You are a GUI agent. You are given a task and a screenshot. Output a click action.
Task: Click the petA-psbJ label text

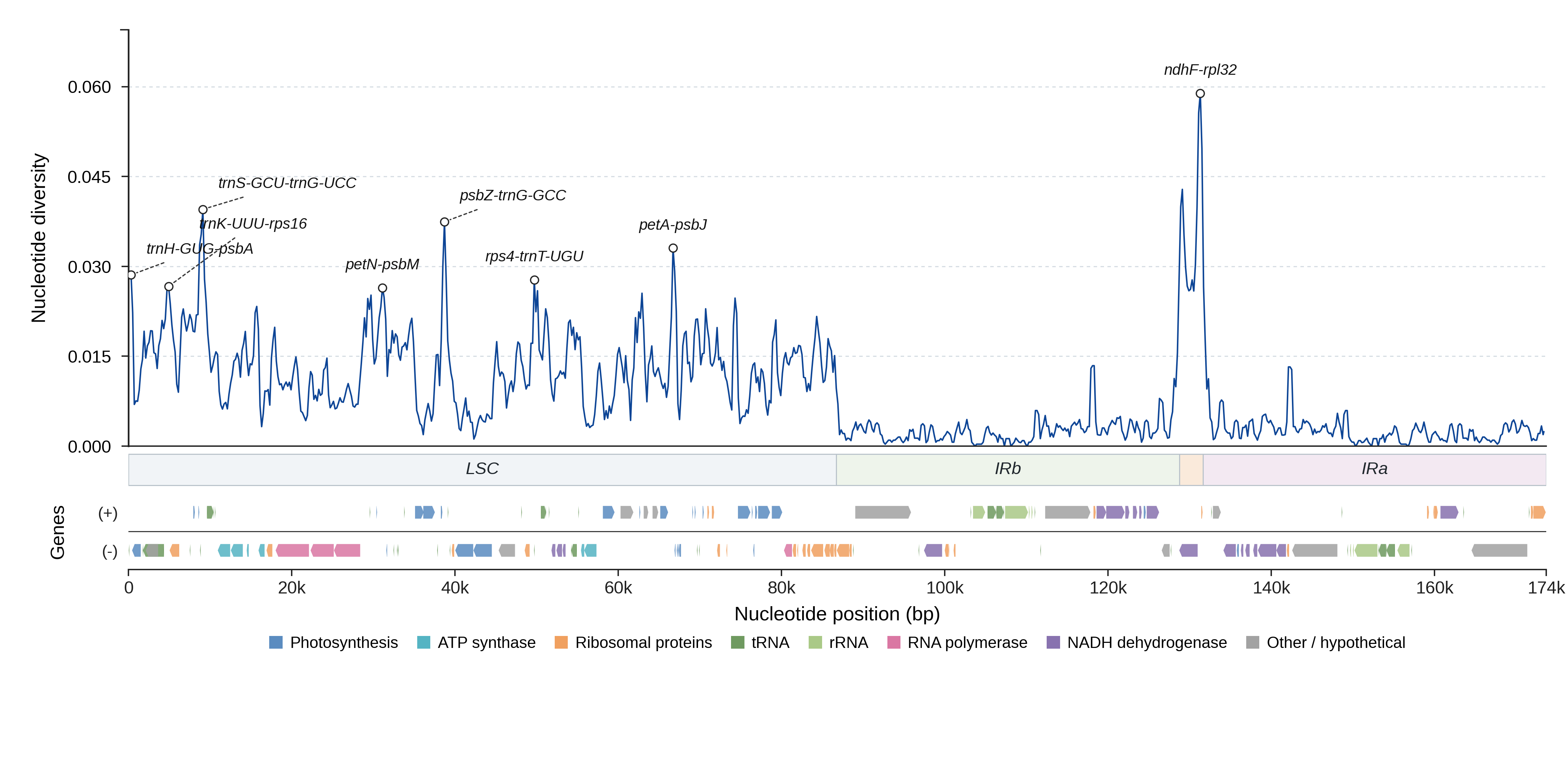[x=673, y=225]
